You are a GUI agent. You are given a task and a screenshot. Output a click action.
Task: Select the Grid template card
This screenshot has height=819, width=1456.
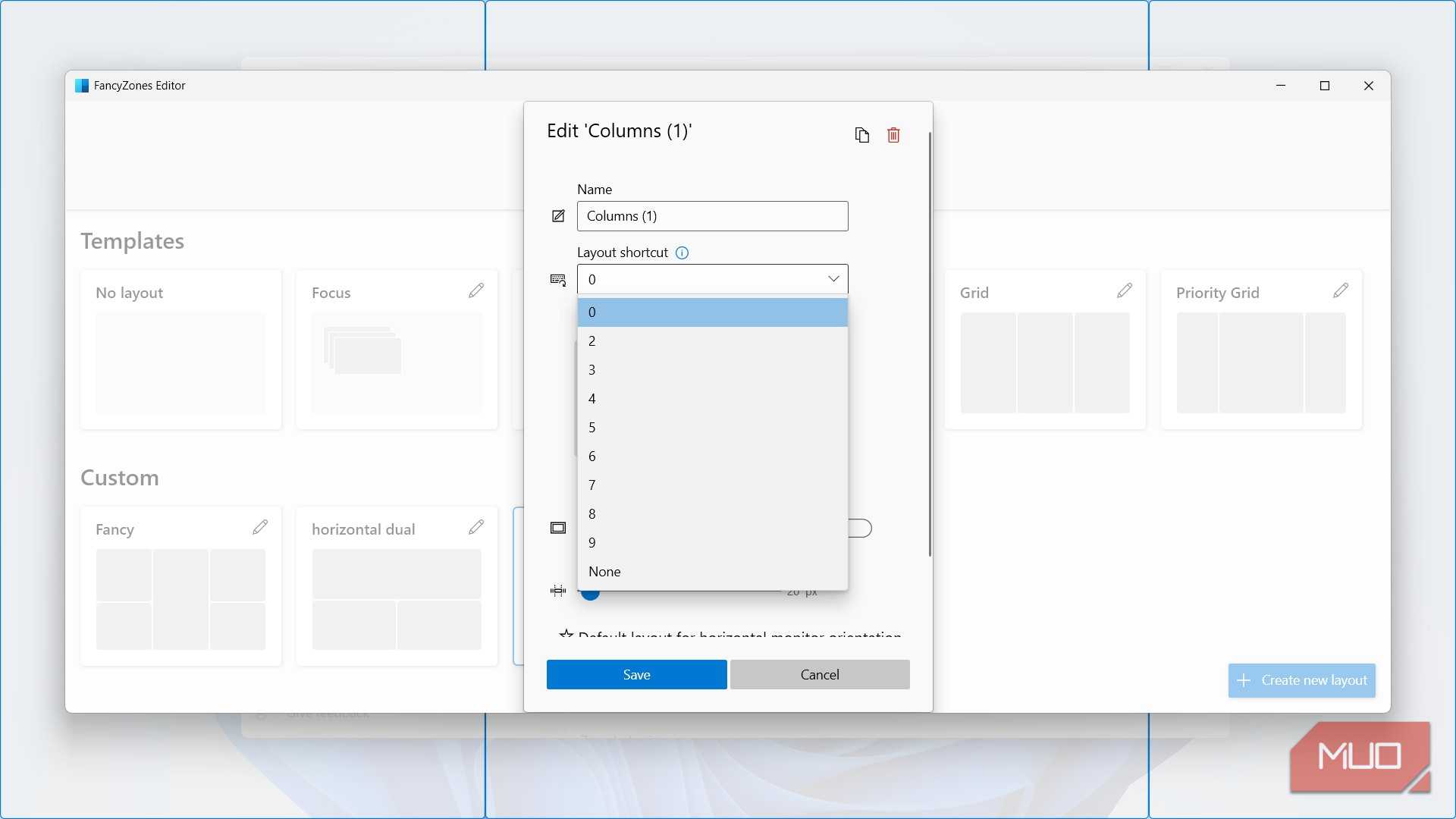pos(1045,350)
